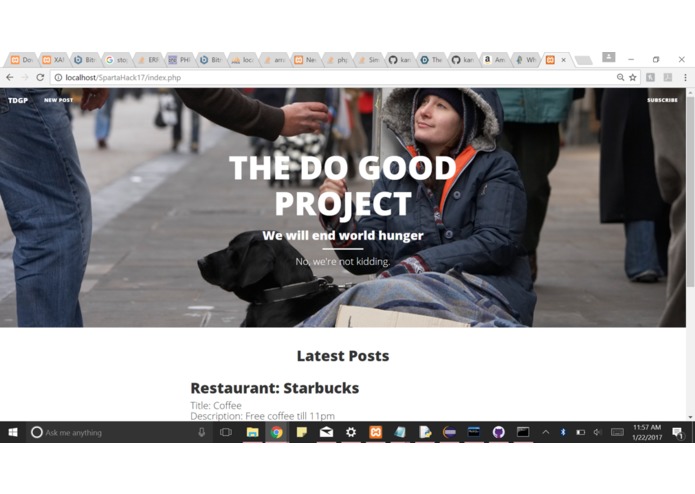This screenshot has height=494, width=695.
Task: Click the 'Latest Posts' heading text
Action: [343, 356]
